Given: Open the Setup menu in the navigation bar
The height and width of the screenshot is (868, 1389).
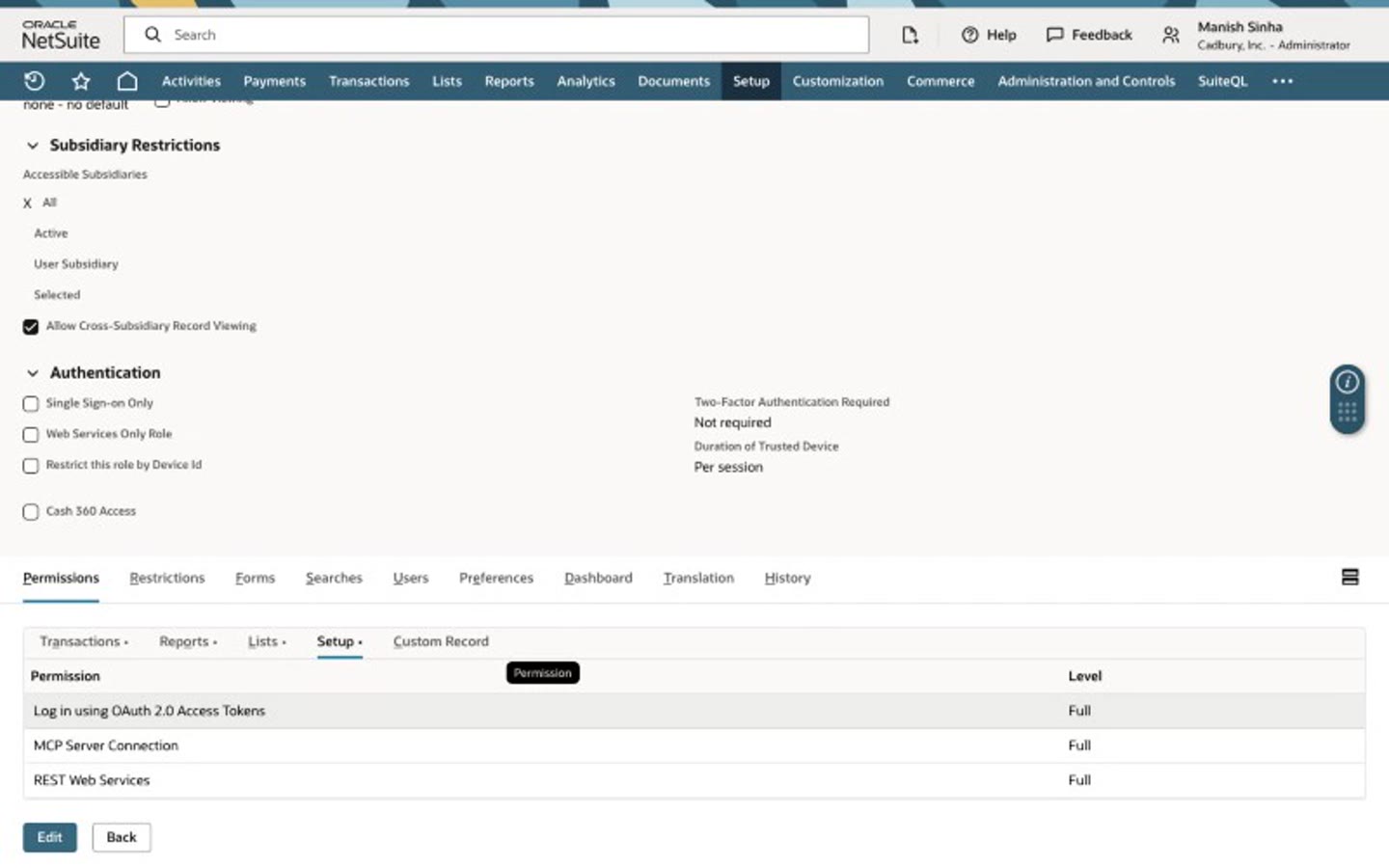Looking at the screenshot, I should pos(750,81).
